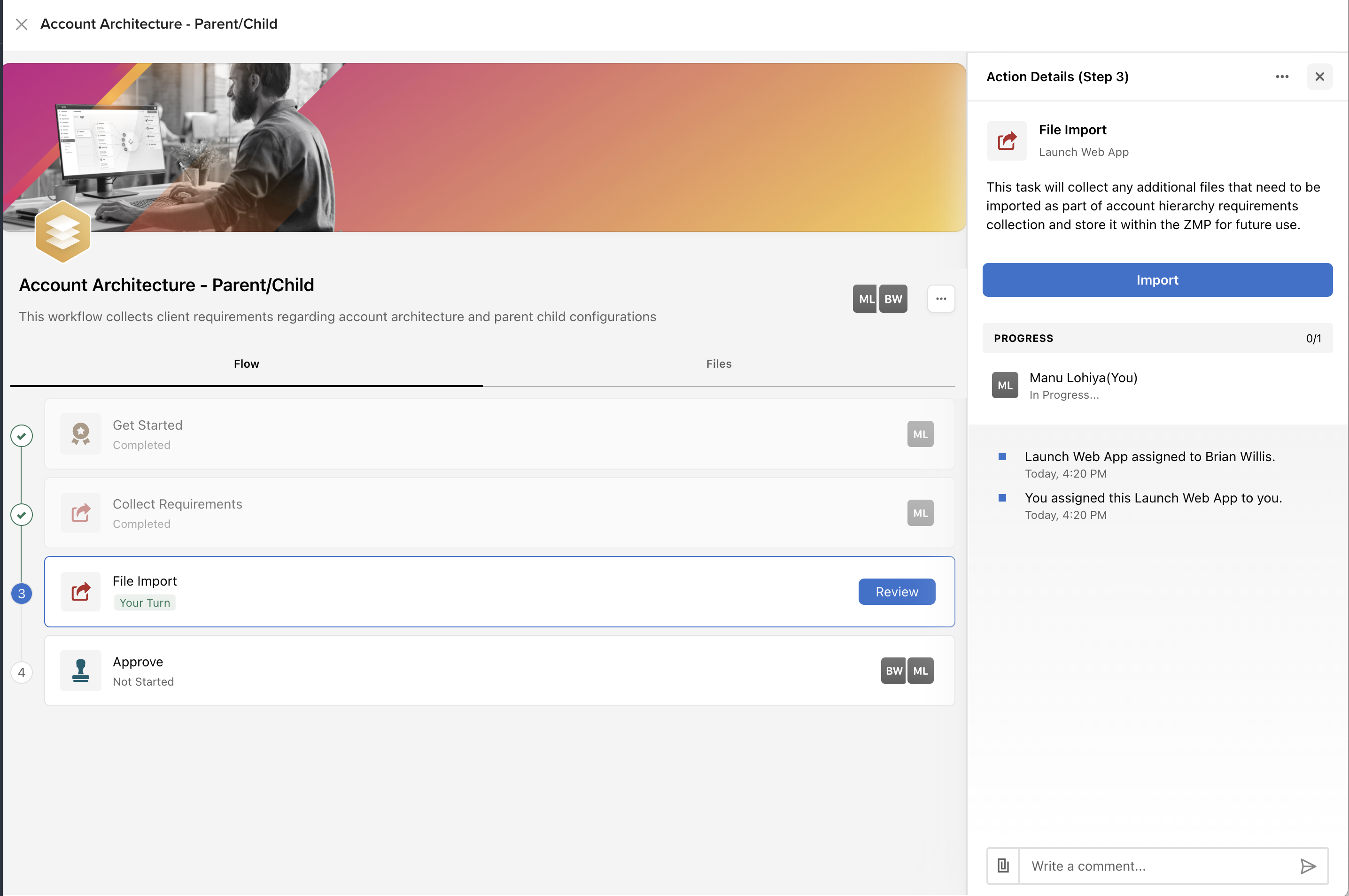
Task: Click the blue Import button
Action: (1157, 280)
